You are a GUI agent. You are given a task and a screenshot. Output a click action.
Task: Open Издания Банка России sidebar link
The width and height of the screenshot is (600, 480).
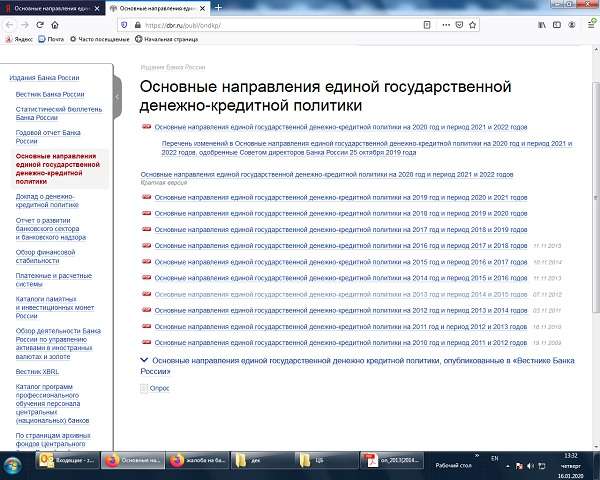(x=44, y=78)
